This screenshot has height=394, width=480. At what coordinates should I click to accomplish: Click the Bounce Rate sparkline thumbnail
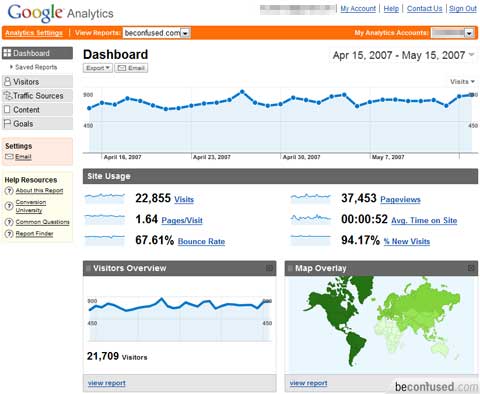(105, 240)
